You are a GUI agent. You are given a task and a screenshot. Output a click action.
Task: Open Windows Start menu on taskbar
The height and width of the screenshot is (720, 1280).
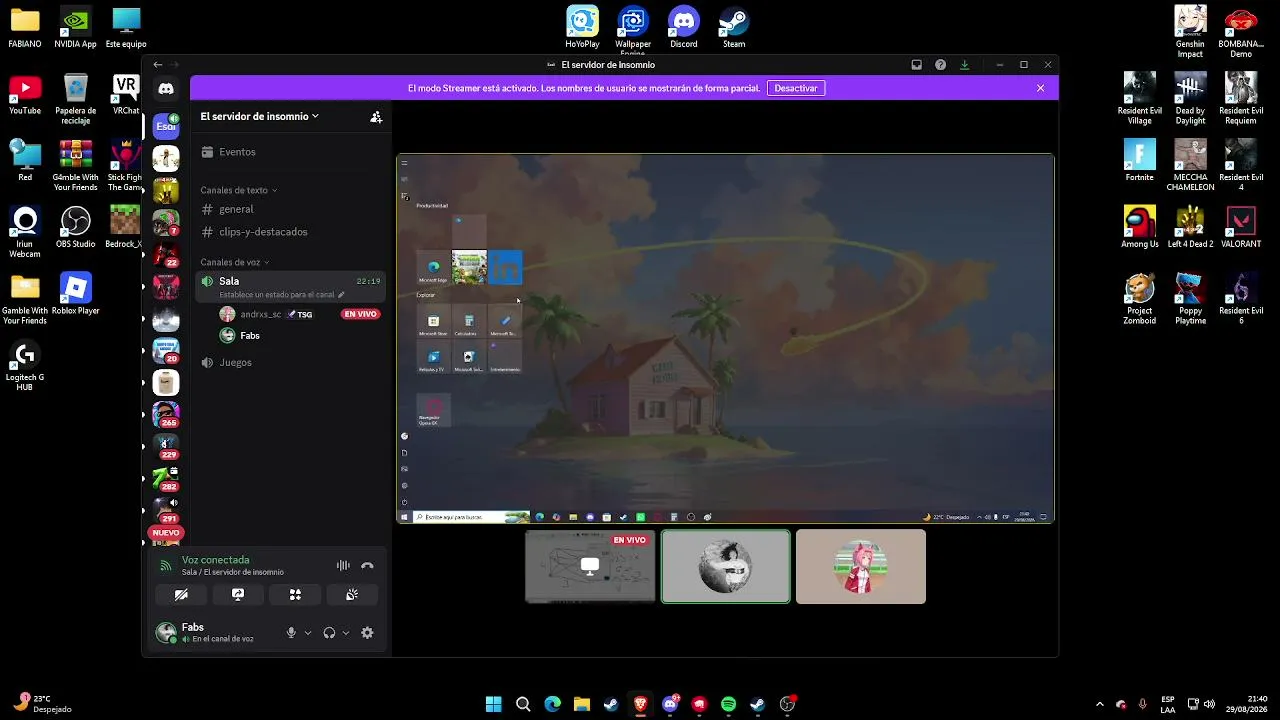pyautogui.click(x=493, y=704)
